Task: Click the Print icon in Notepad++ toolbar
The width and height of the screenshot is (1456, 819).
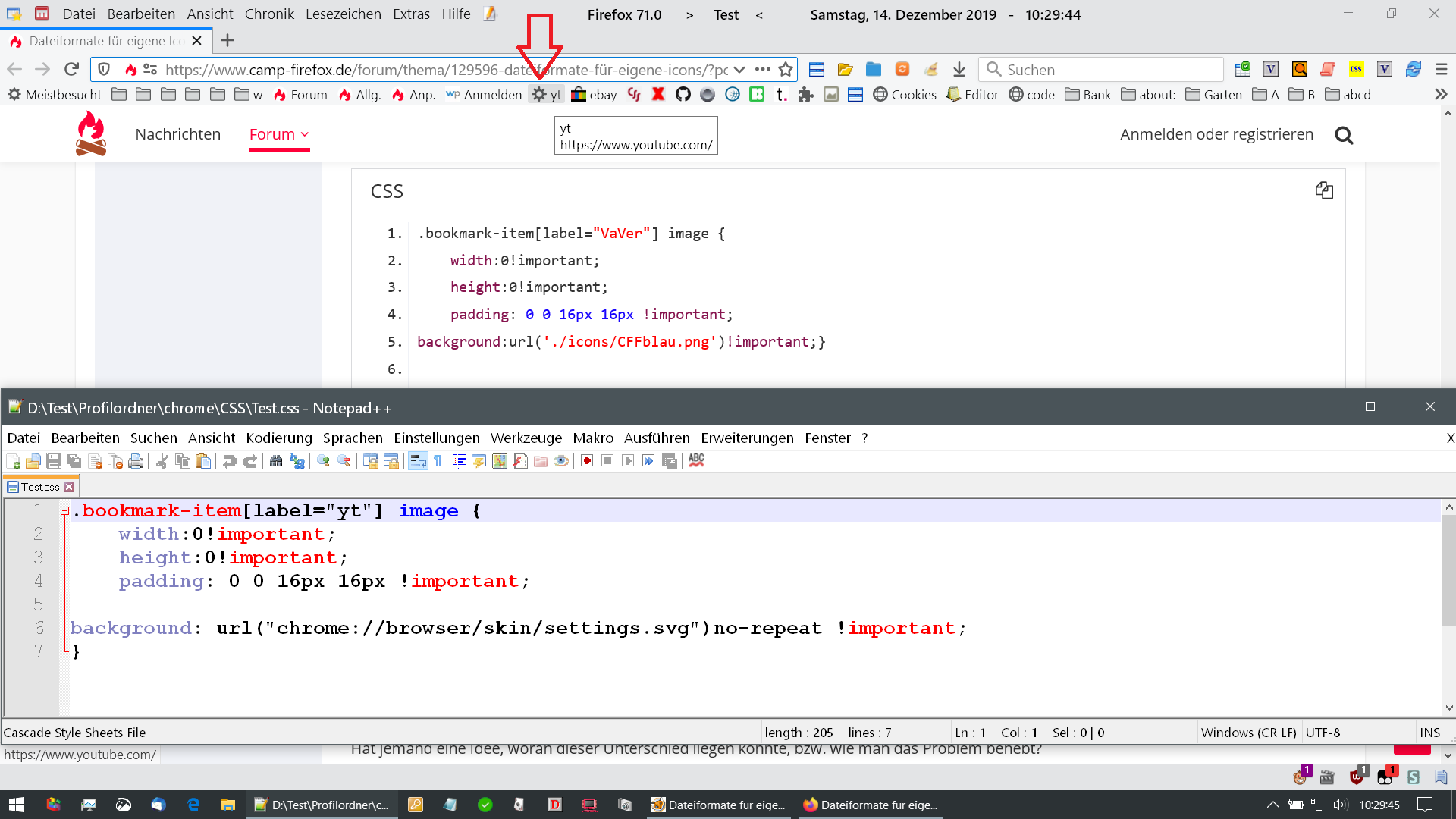Action: click(136, 461)
